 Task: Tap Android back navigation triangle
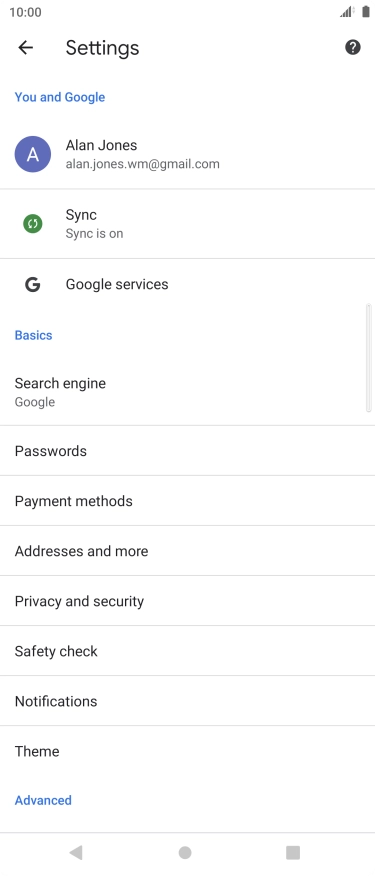tap(76, 852)
